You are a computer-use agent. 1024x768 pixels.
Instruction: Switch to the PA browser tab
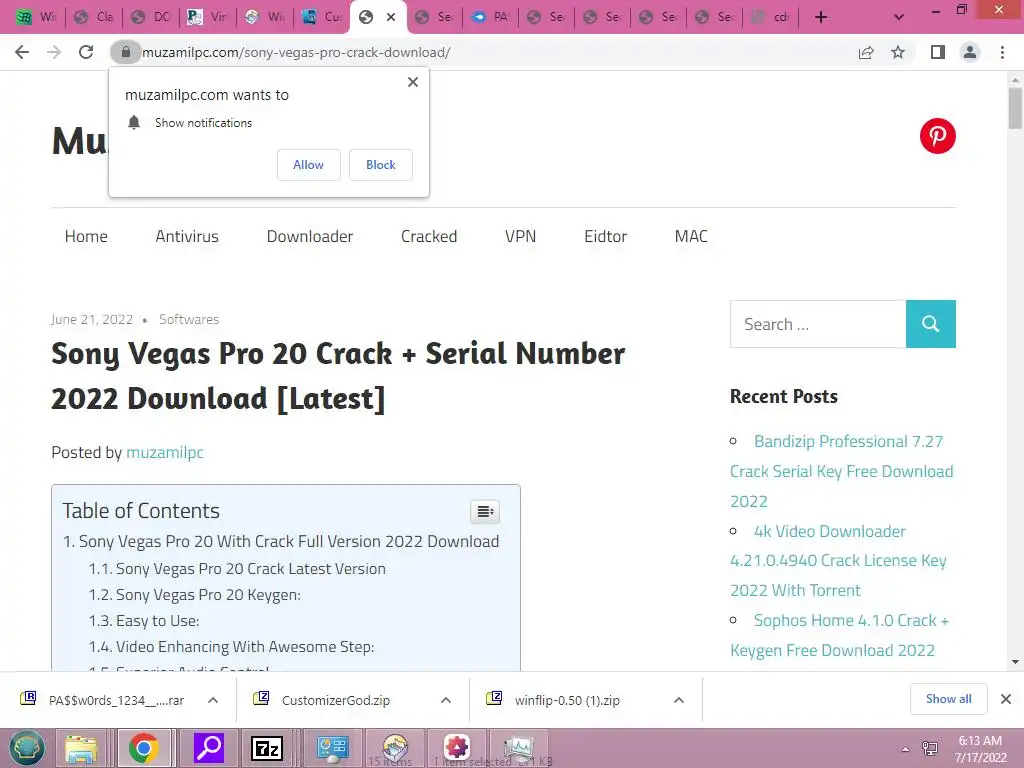coord(490,17)
